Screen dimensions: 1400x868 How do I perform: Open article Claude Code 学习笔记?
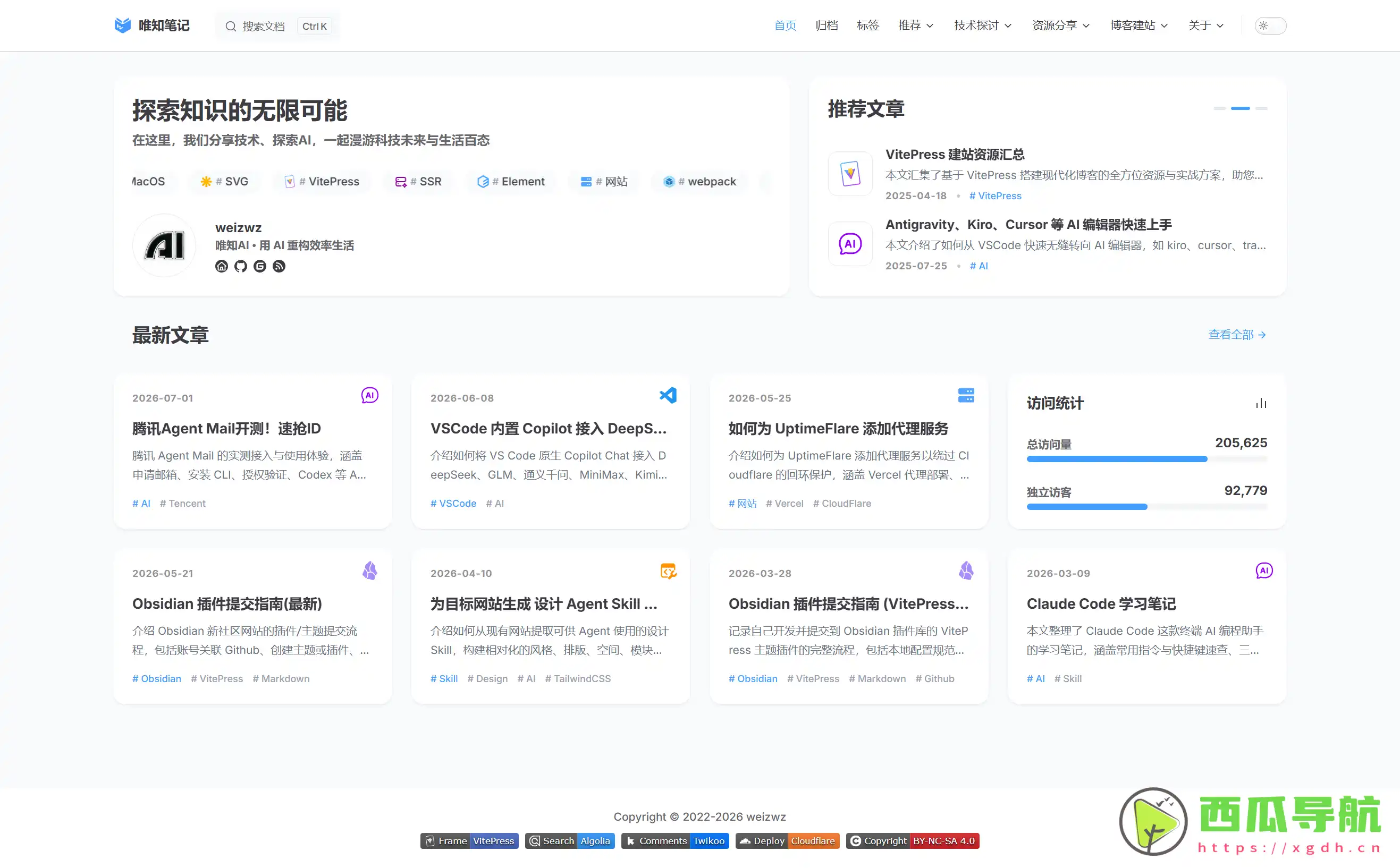tap(1101, 604)
